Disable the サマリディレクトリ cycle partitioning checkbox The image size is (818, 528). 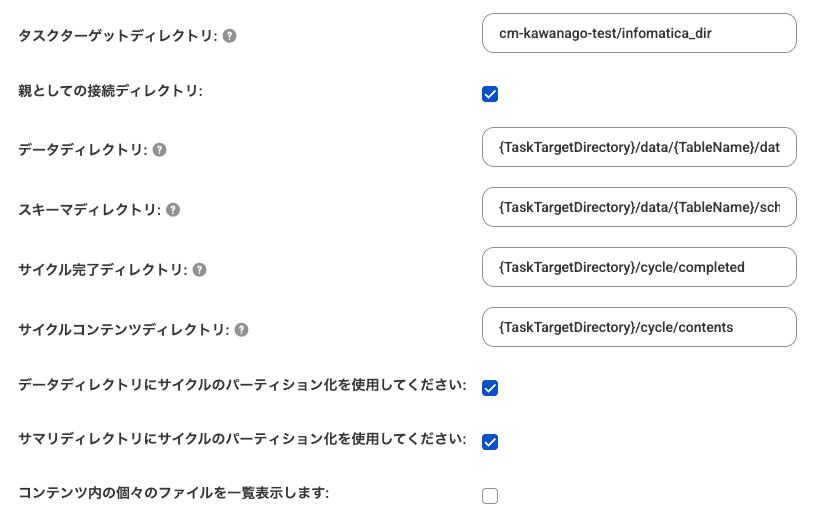click(490, 442)
